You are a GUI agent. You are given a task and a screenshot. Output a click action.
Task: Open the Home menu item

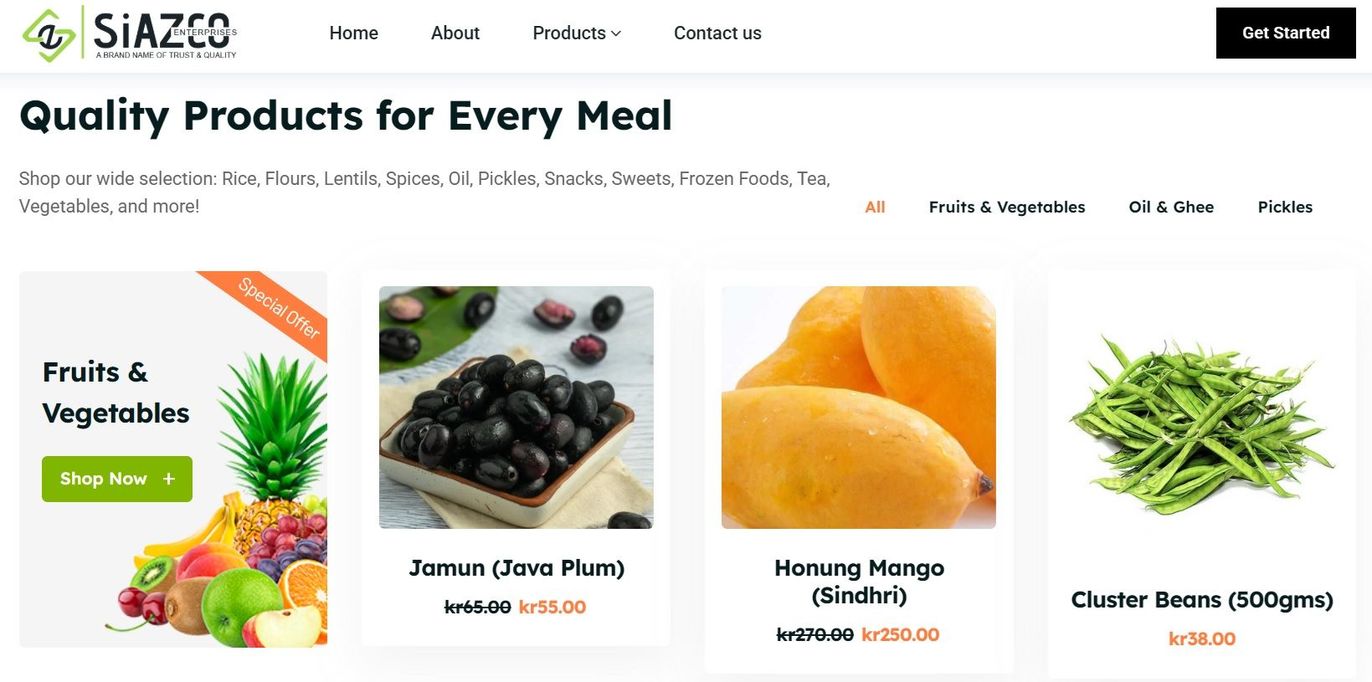coord(353,33)
